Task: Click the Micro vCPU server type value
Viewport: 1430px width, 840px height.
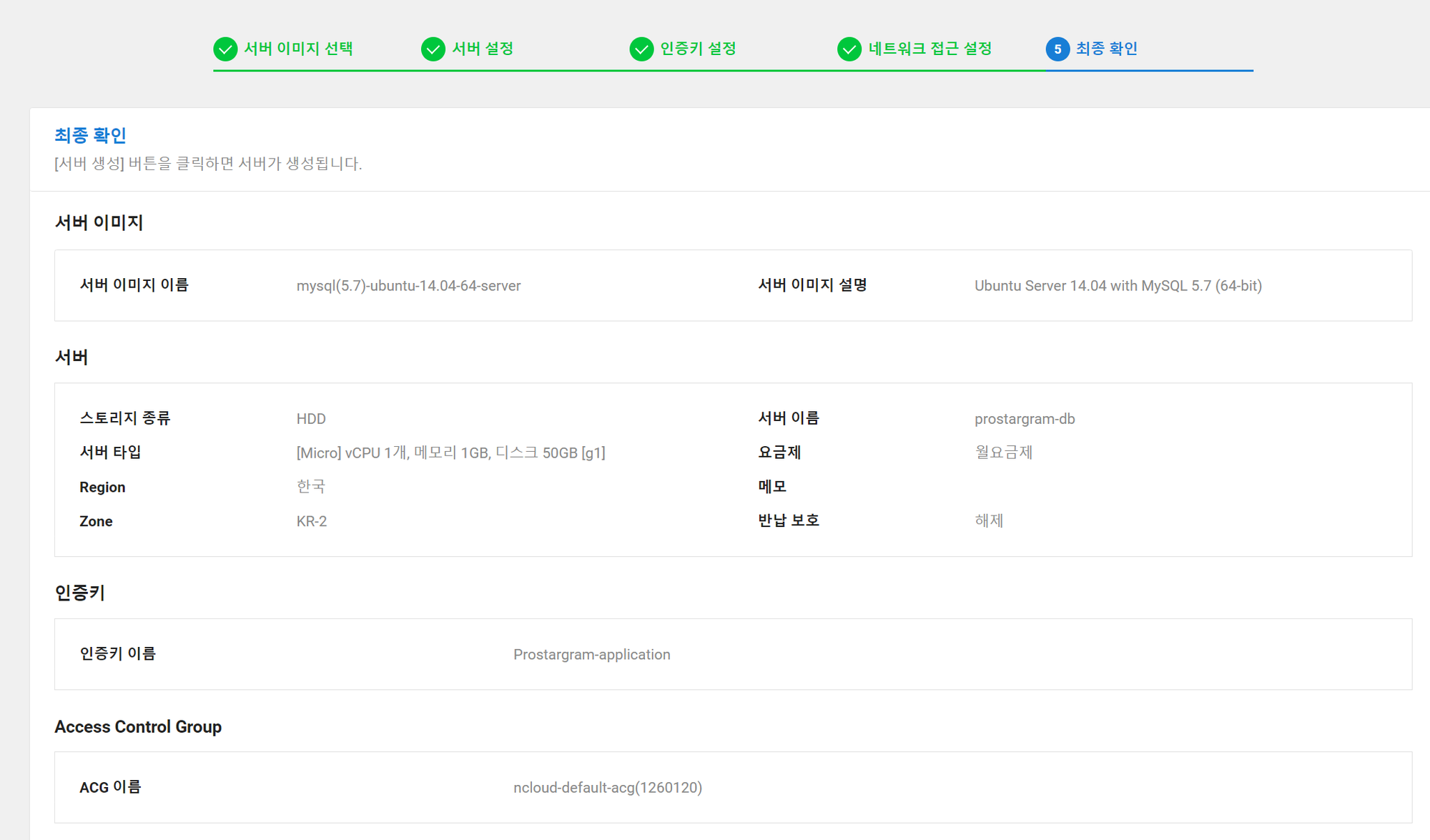Action: click(x=450, y=453)
